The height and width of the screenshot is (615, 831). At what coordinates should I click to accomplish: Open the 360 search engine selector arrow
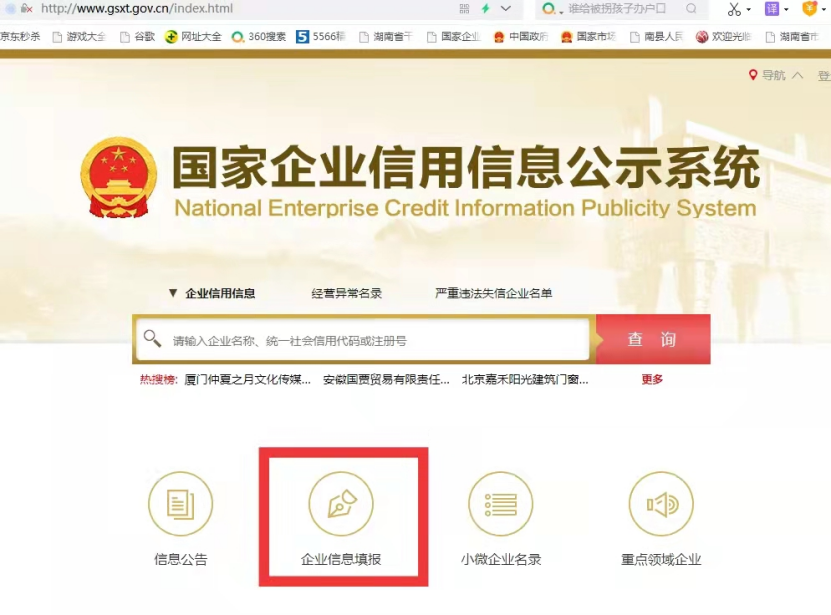click(561, 12)
